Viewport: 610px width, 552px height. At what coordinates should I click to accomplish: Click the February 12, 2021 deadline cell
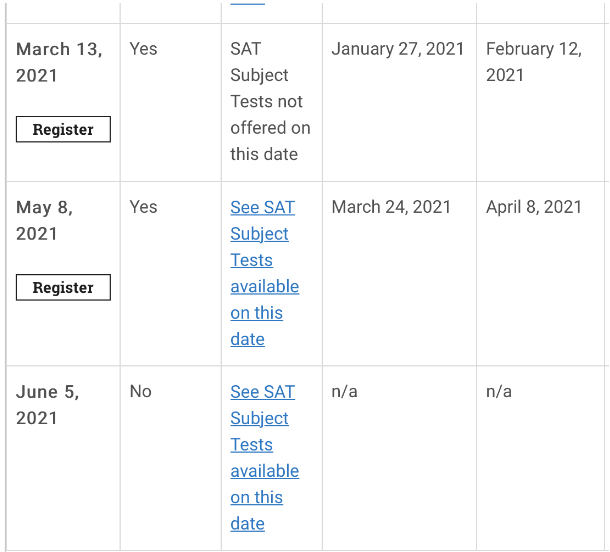click(x=534, y=62)
